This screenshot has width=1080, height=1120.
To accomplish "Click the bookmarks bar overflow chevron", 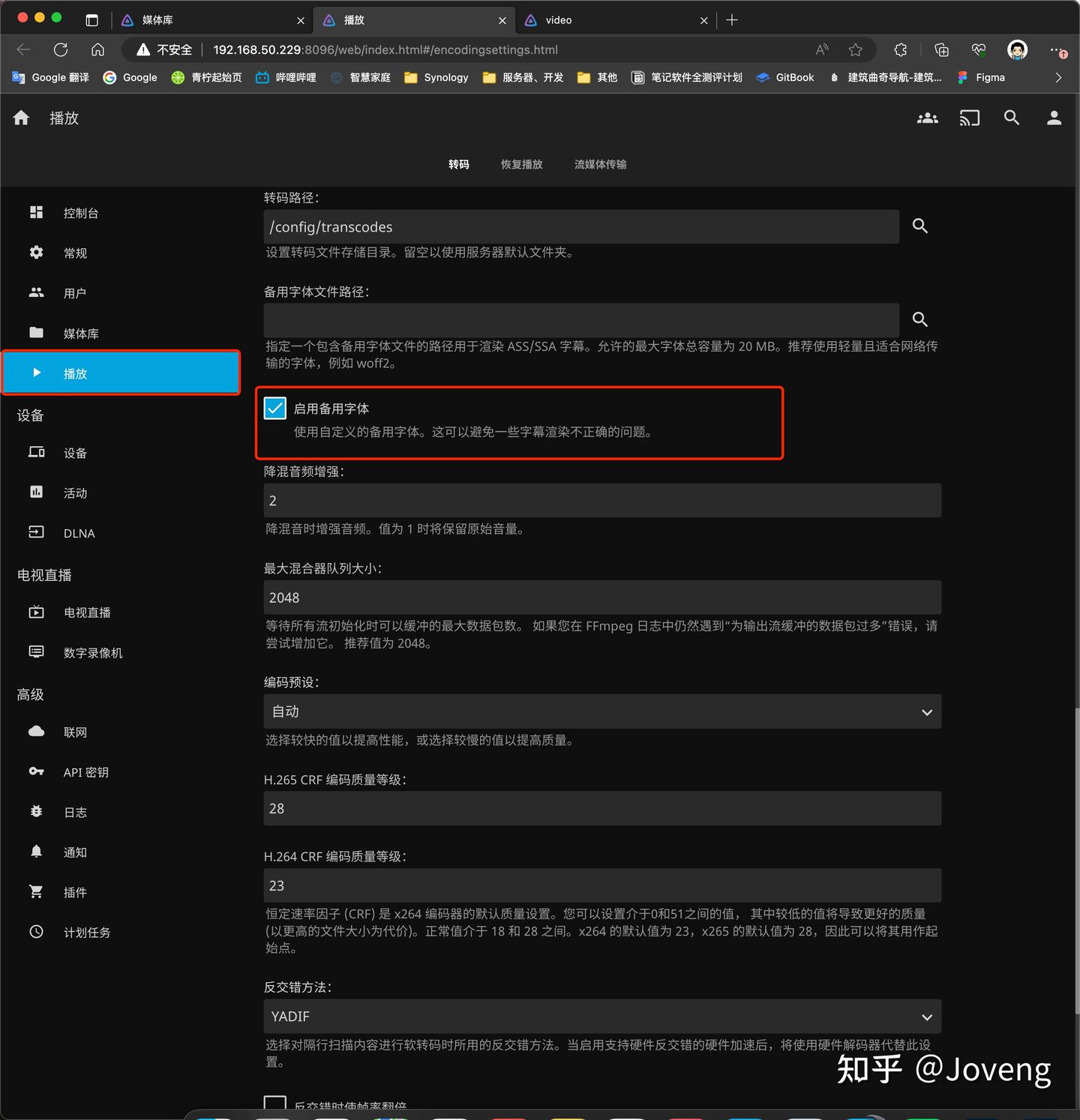I will click(x=1058, y=77).
